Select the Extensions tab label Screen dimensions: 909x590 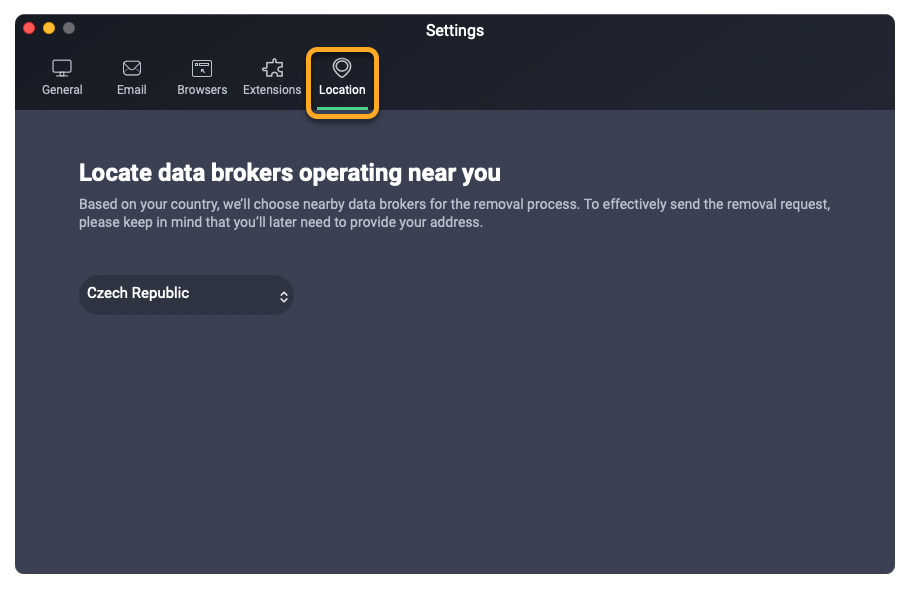[272, 90]
